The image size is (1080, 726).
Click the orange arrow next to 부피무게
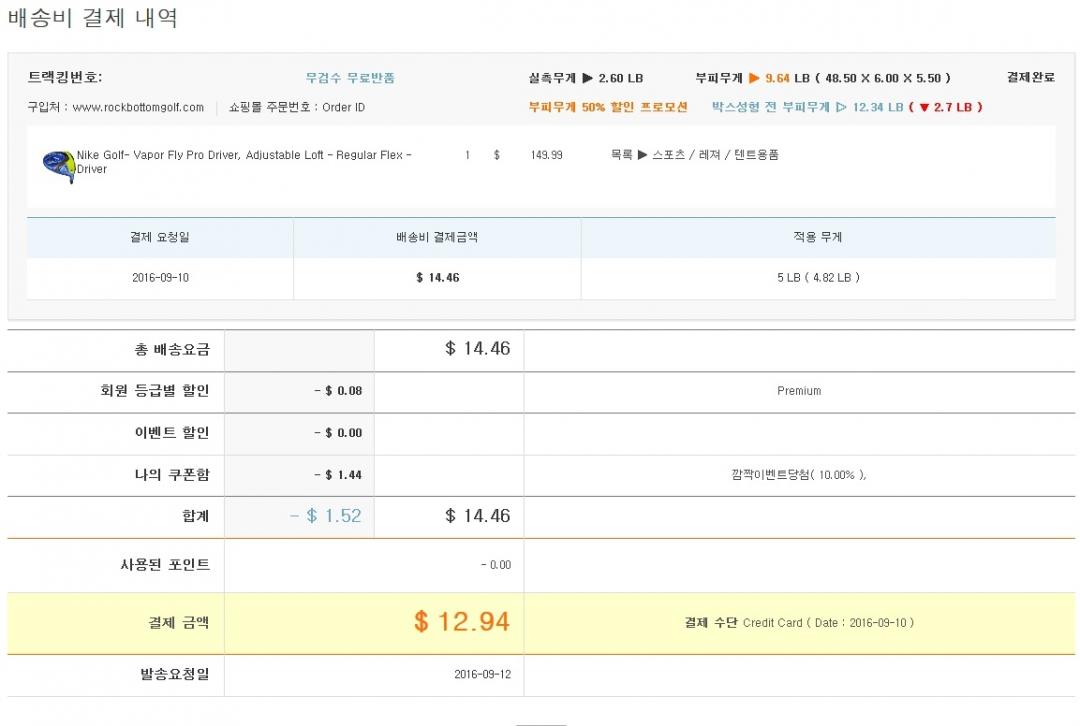(x=754, y=78)
